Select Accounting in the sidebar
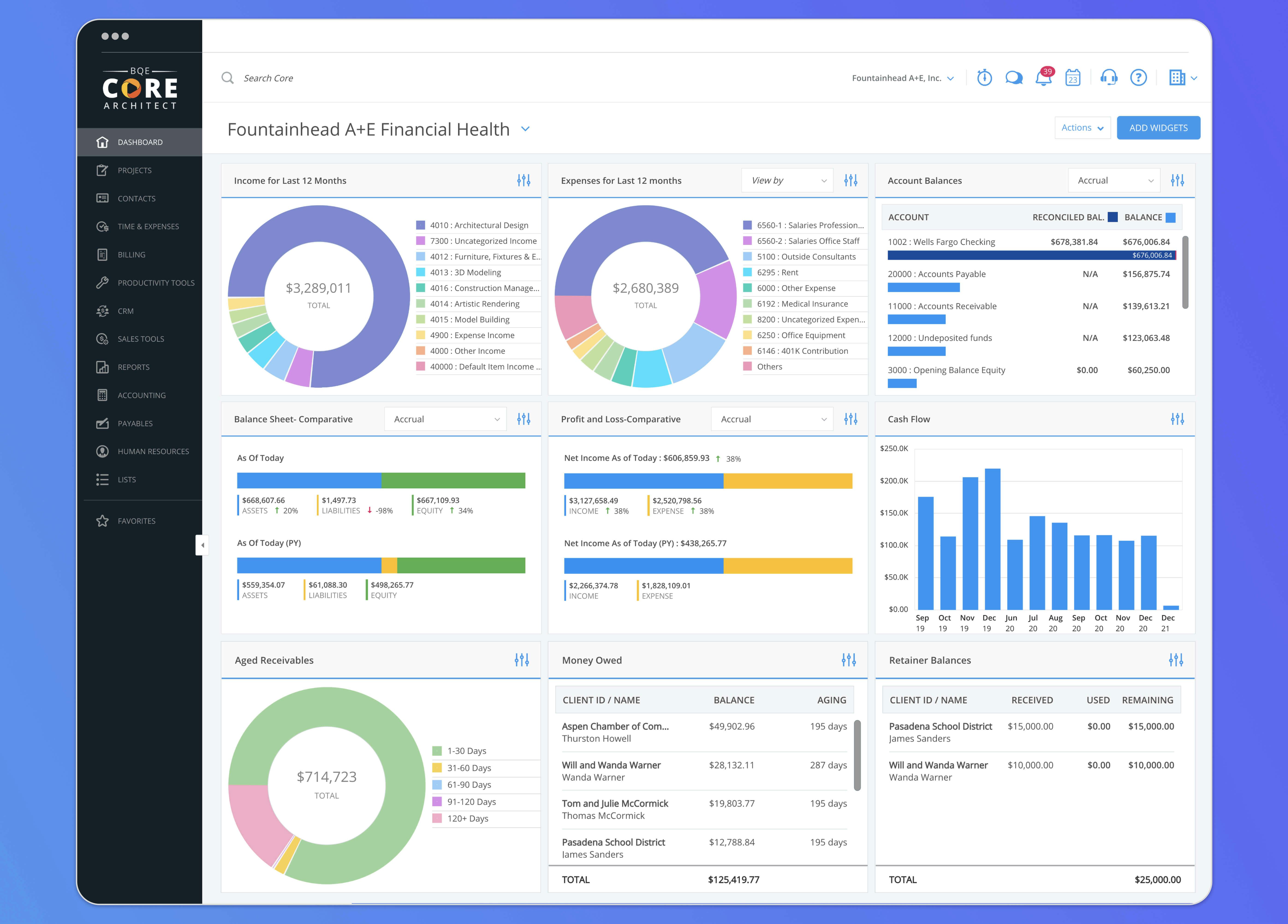 pos(141,395)
